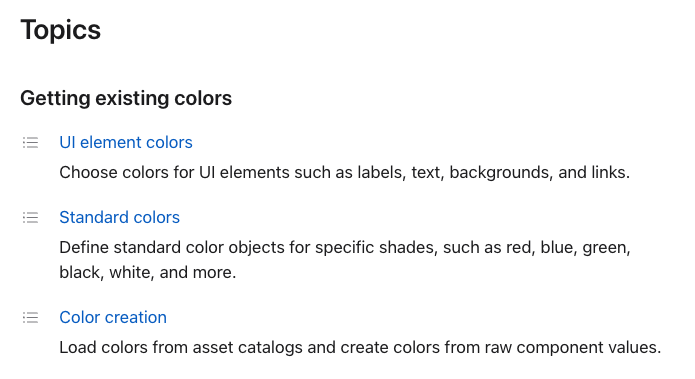Click the 'Choose colors for UI elements' description
This screenshot has width=695, height=379.
pos(344,172)
